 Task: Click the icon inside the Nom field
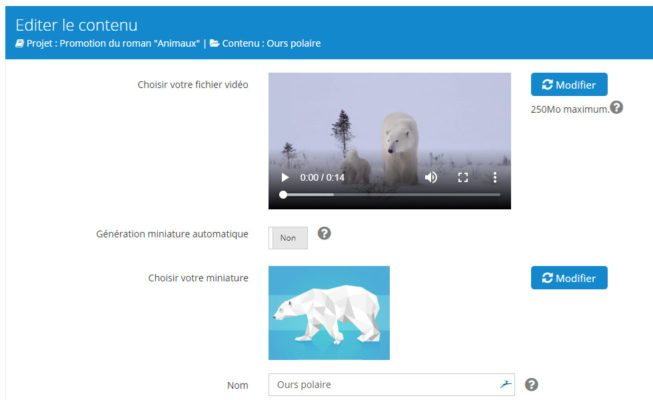(506, 384)
